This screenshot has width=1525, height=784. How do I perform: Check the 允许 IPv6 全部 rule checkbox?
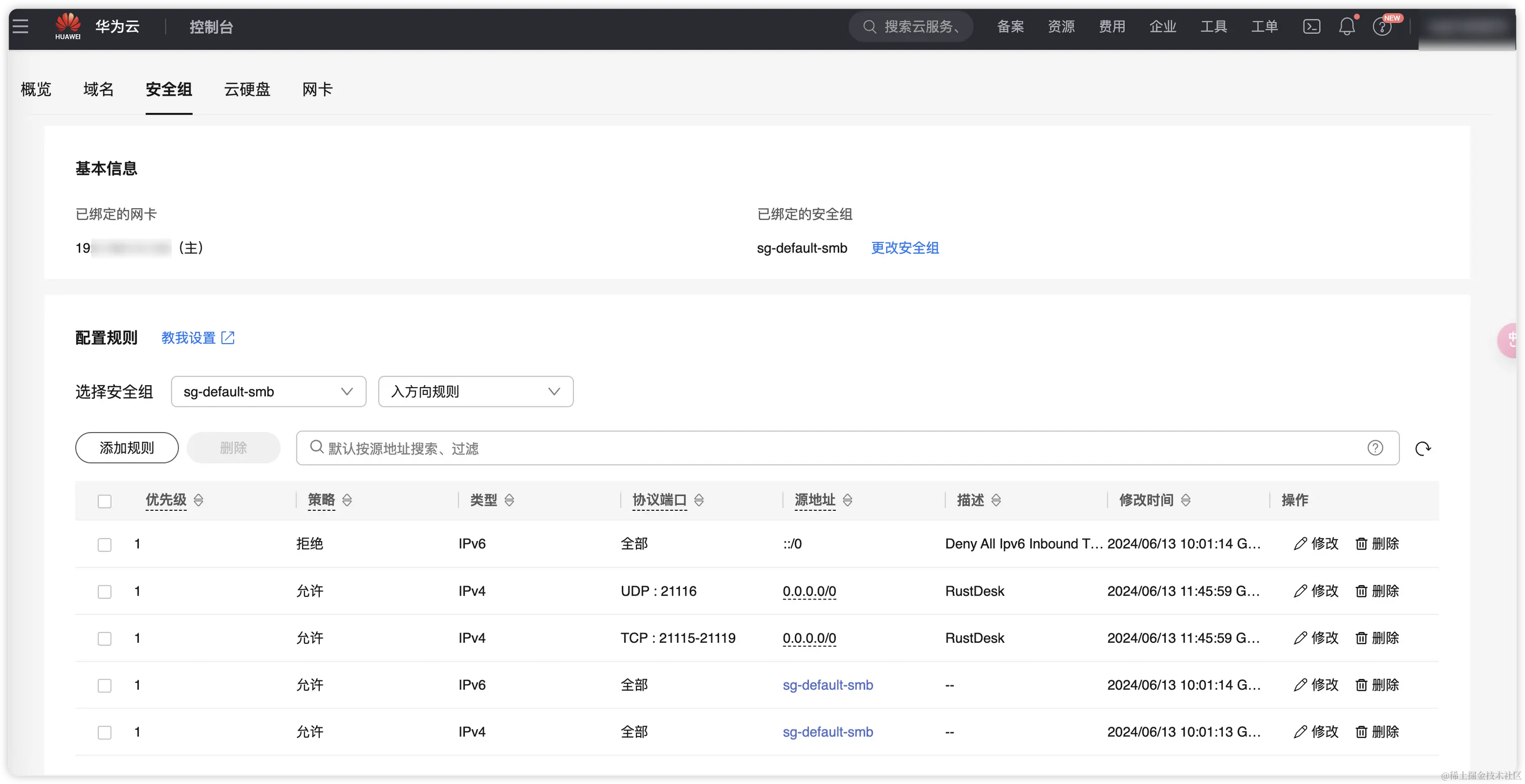pyautogui.click(x=104, y=685)
